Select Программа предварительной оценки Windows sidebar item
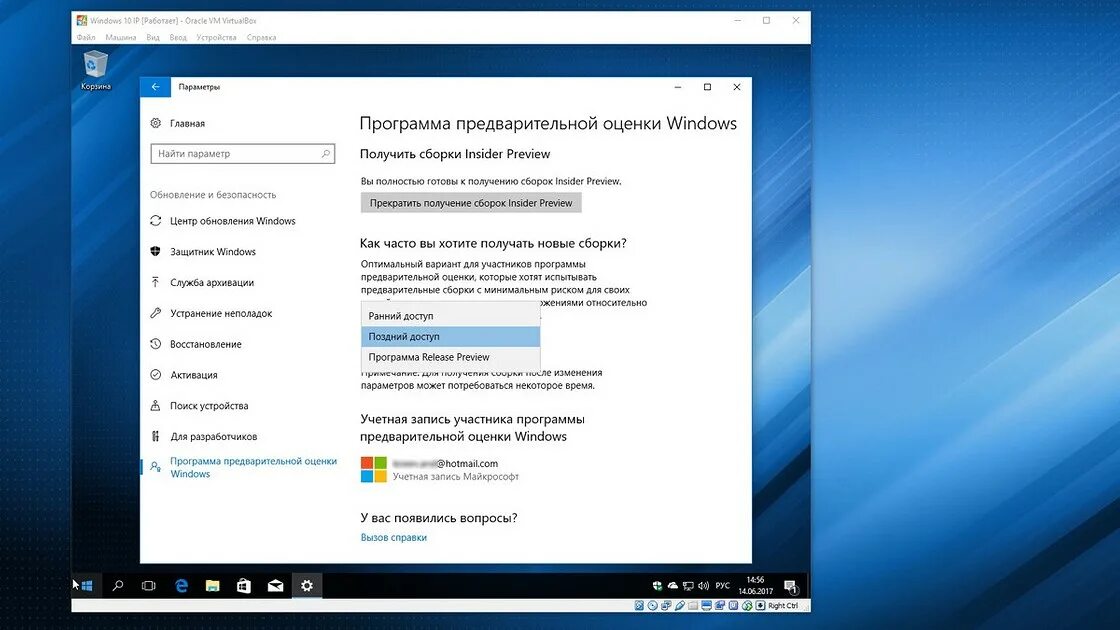Image resolution: width=1120 pixels, height=630 pixels. [x=242, y=467]
